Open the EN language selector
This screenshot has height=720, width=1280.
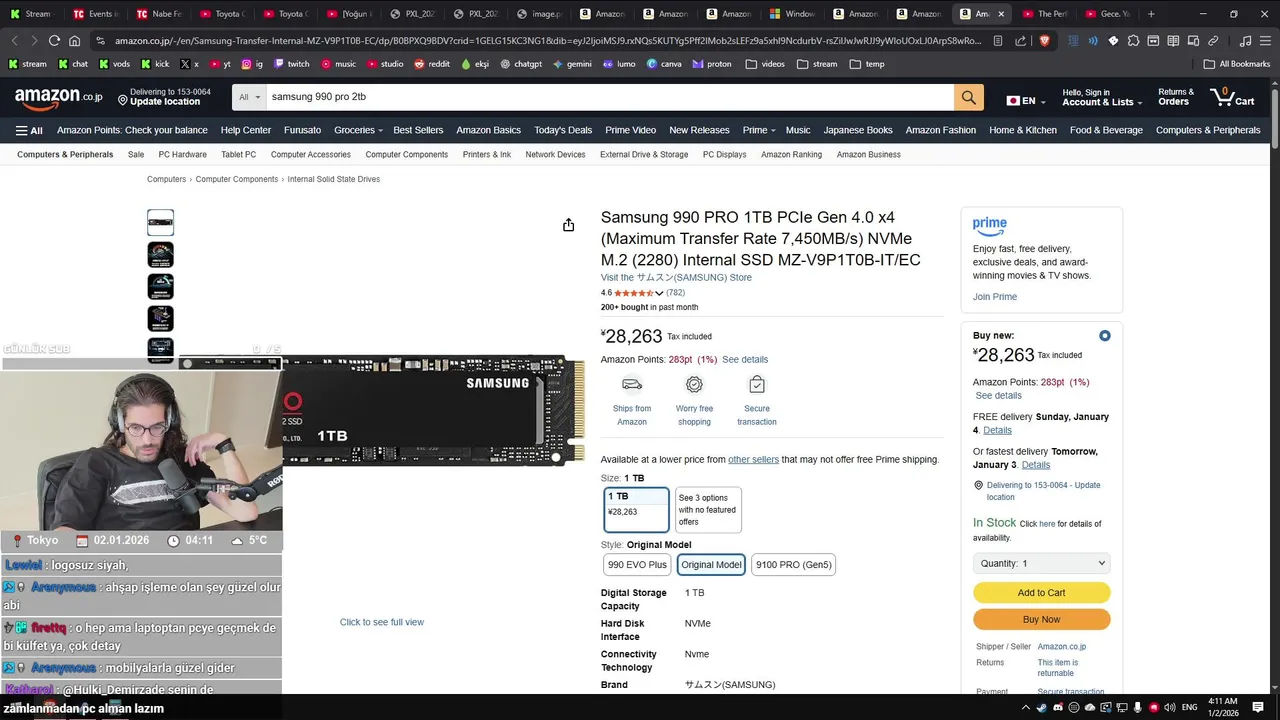1025,101
